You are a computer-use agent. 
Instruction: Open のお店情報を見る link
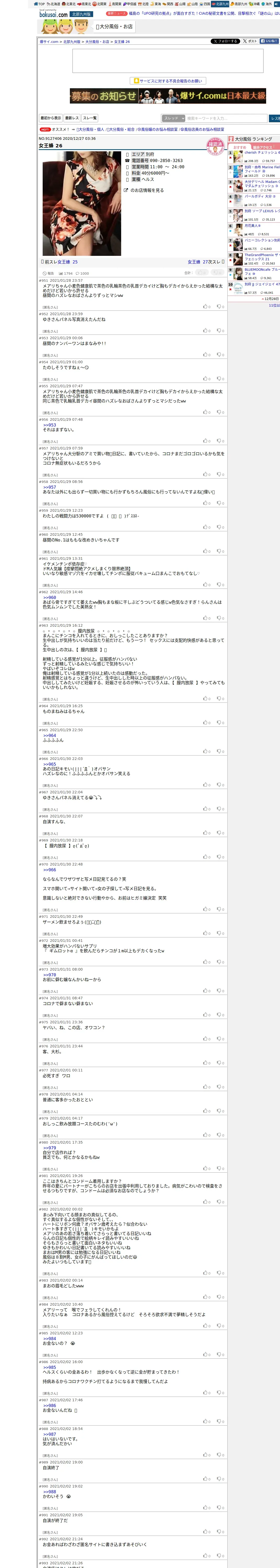point(143,191)
